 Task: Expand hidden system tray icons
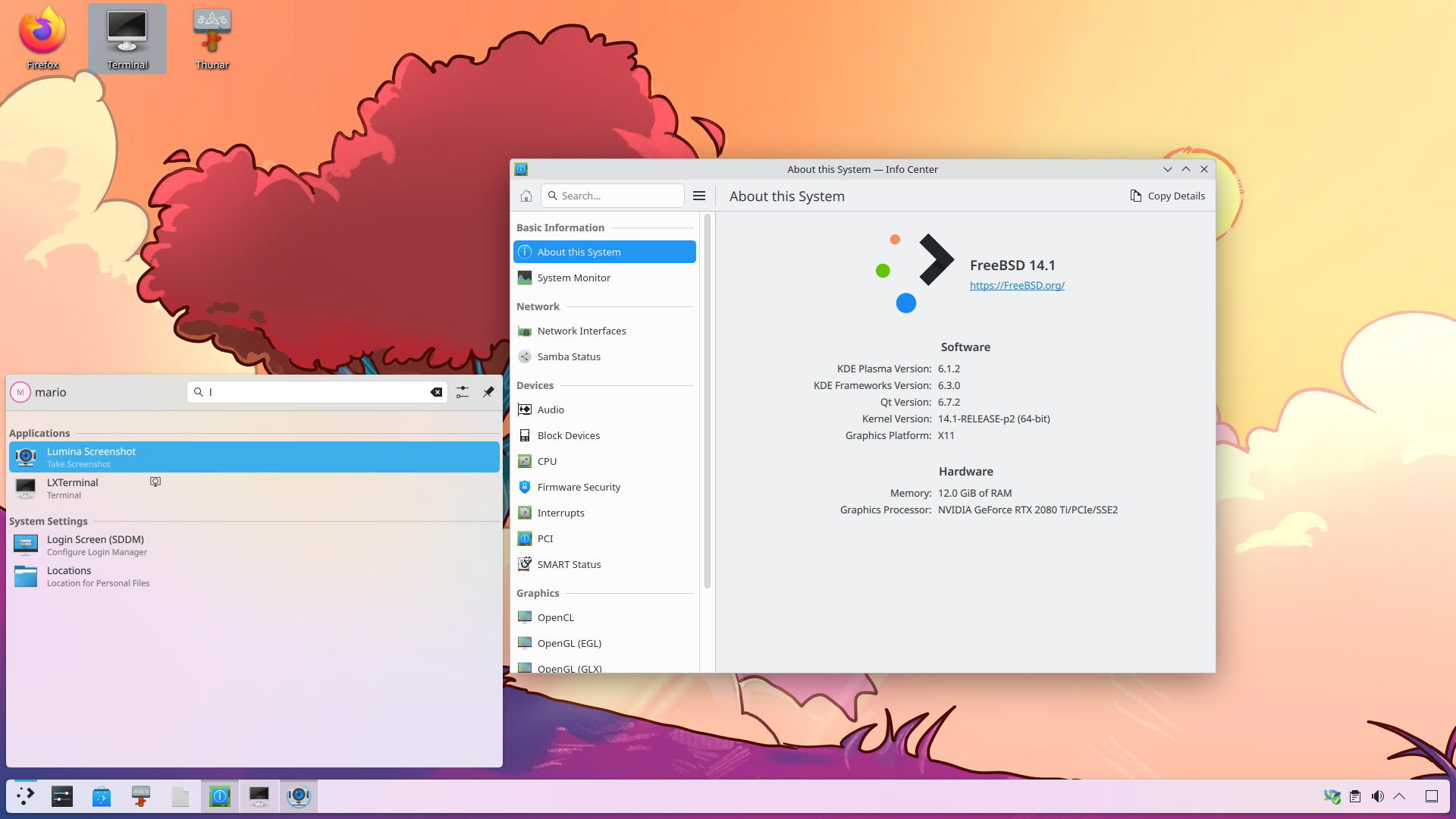pyautogui.click(x=1400, y=796)
